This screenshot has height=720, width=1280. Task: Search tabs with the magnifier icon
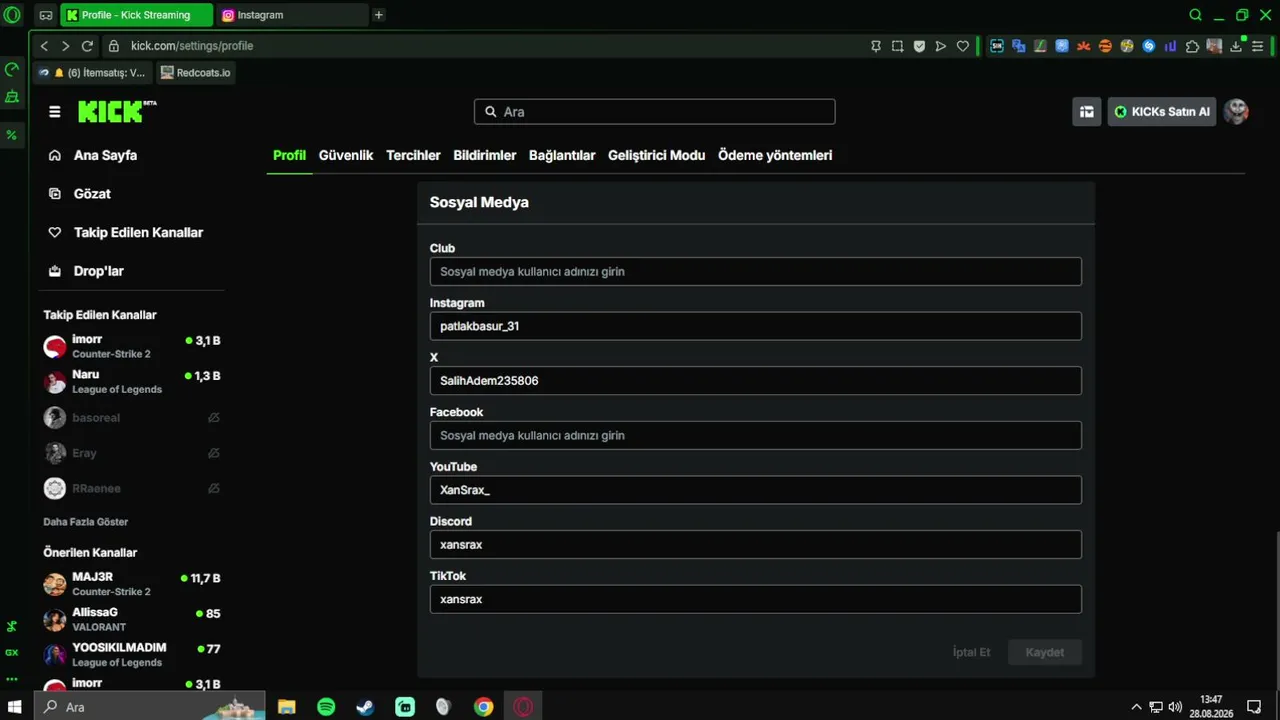pos(1196,15)
